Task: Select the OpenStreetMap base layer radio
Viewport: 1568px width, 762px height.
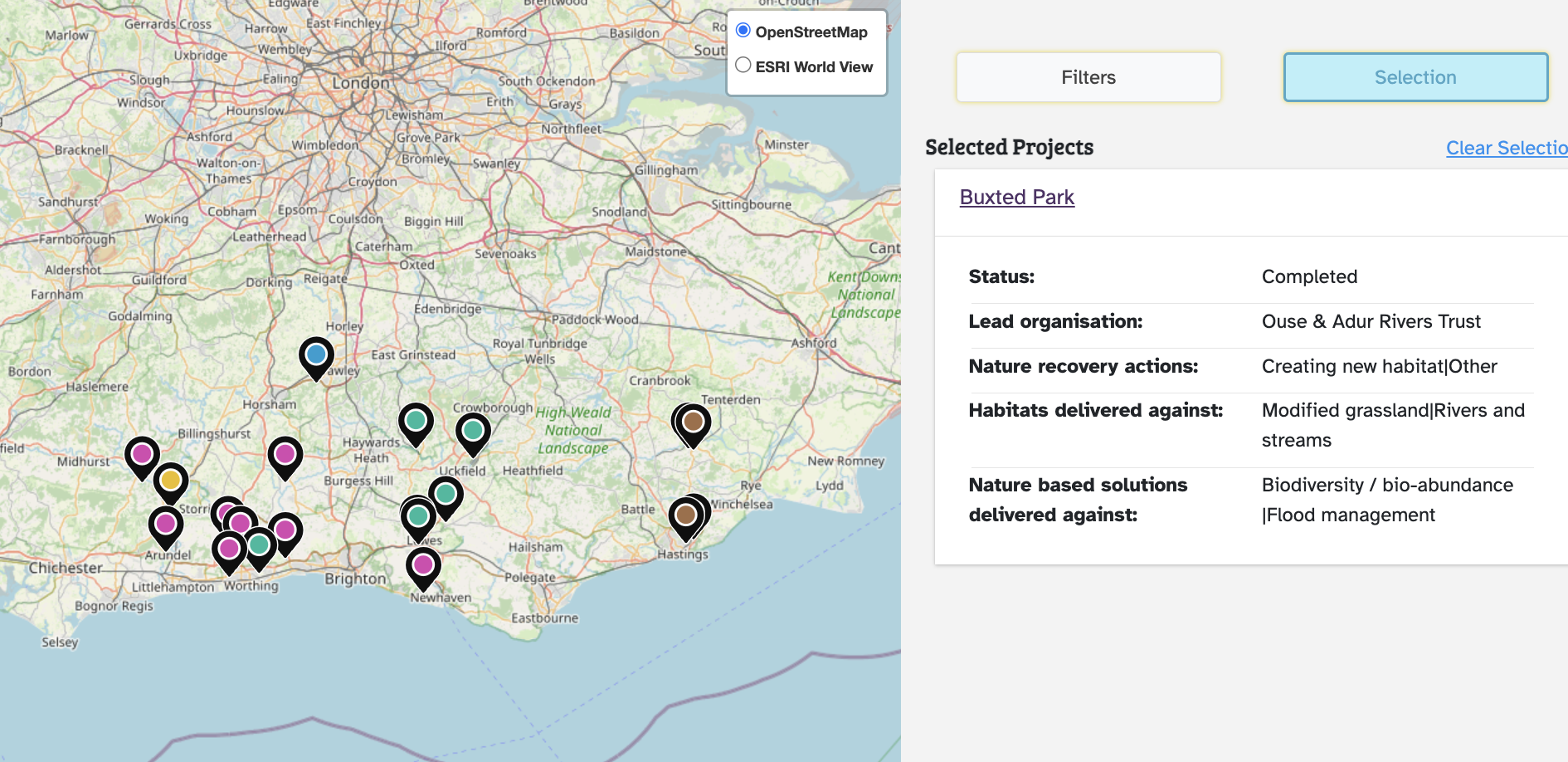Action: pyautogui.click(x=743, y=31)
